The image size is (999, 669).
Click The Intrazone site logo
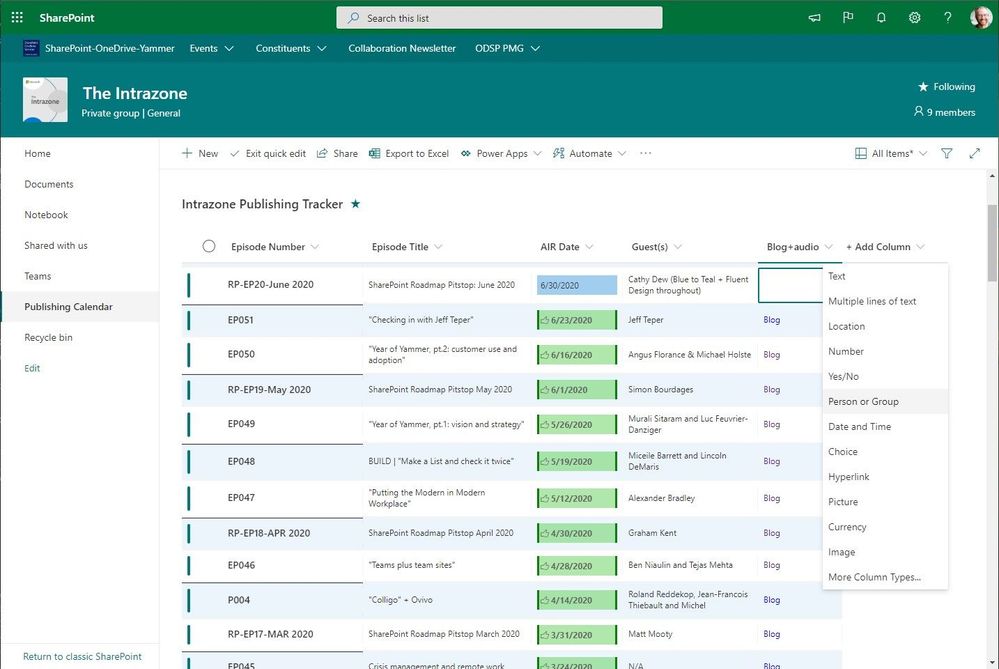pyautogui.click(x=45, y=99)
